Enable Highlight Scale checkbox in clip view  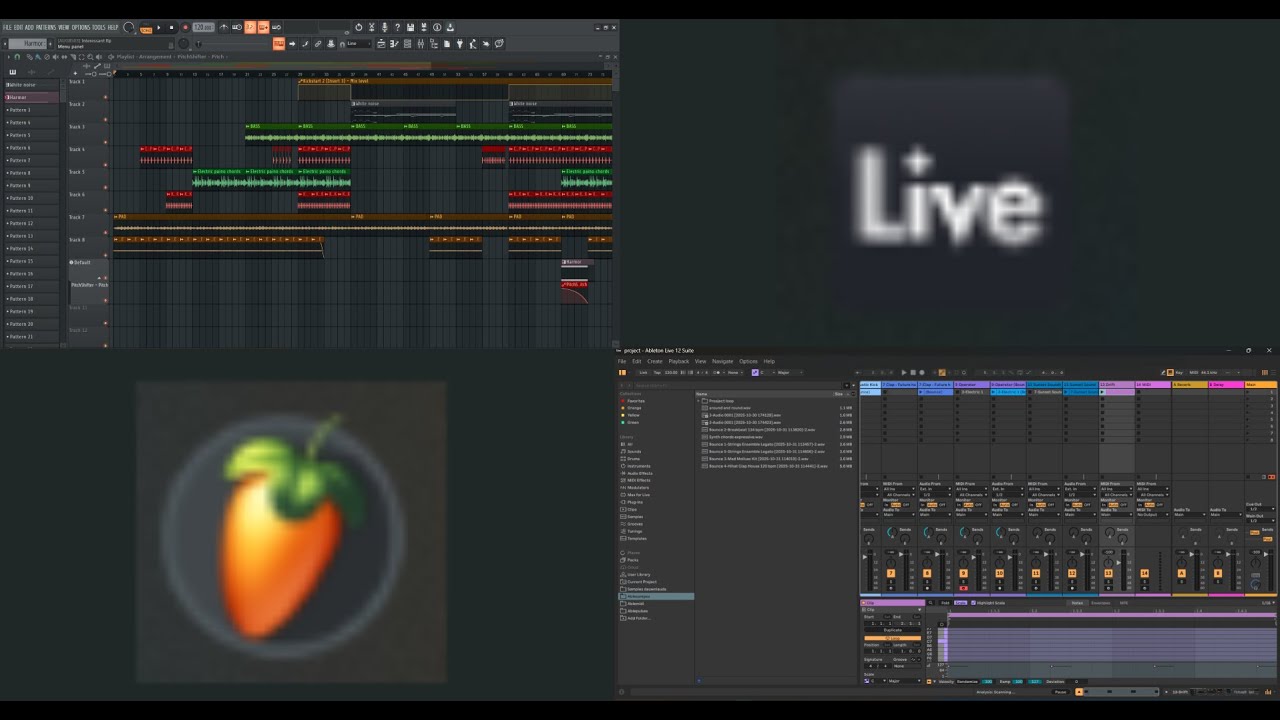[973, 603]
